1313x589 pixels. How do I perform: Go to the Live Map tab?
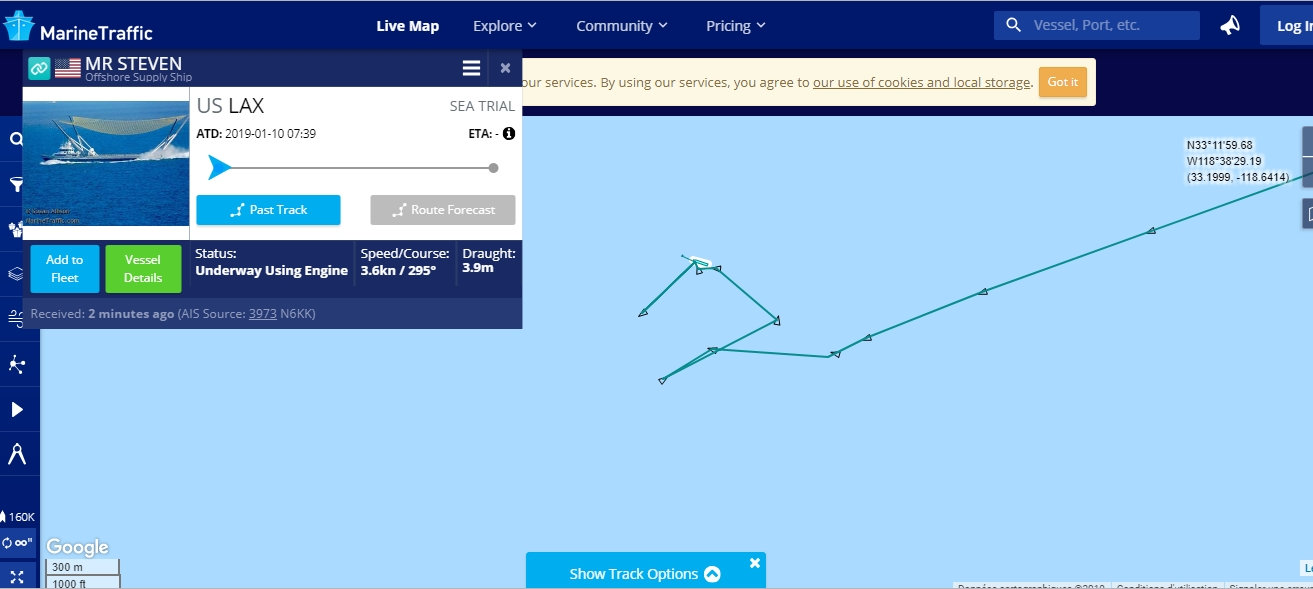click(407, 26)
